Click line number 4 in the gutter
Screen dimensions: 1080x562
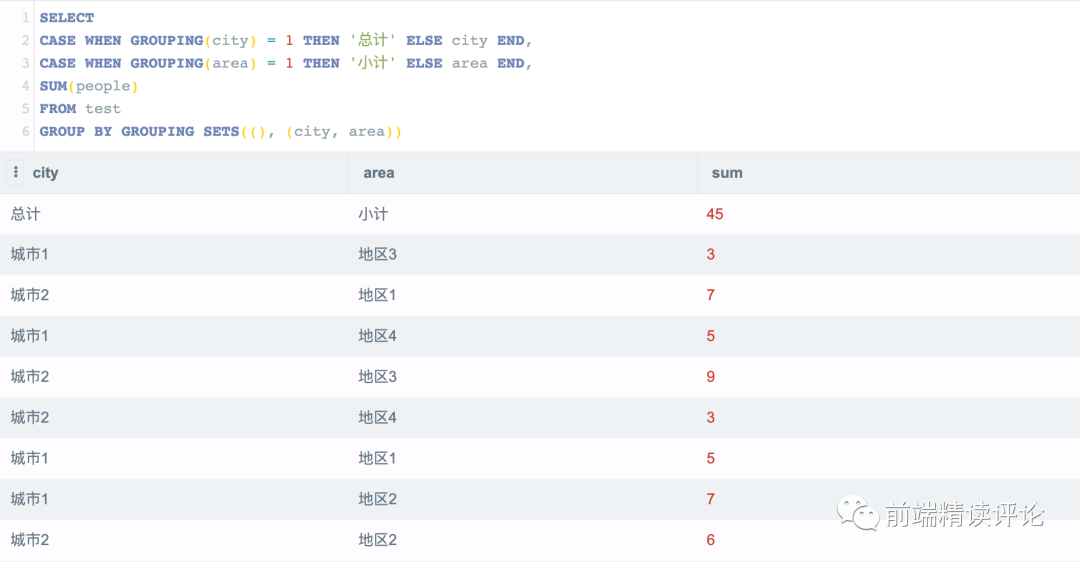coord(25,86)
